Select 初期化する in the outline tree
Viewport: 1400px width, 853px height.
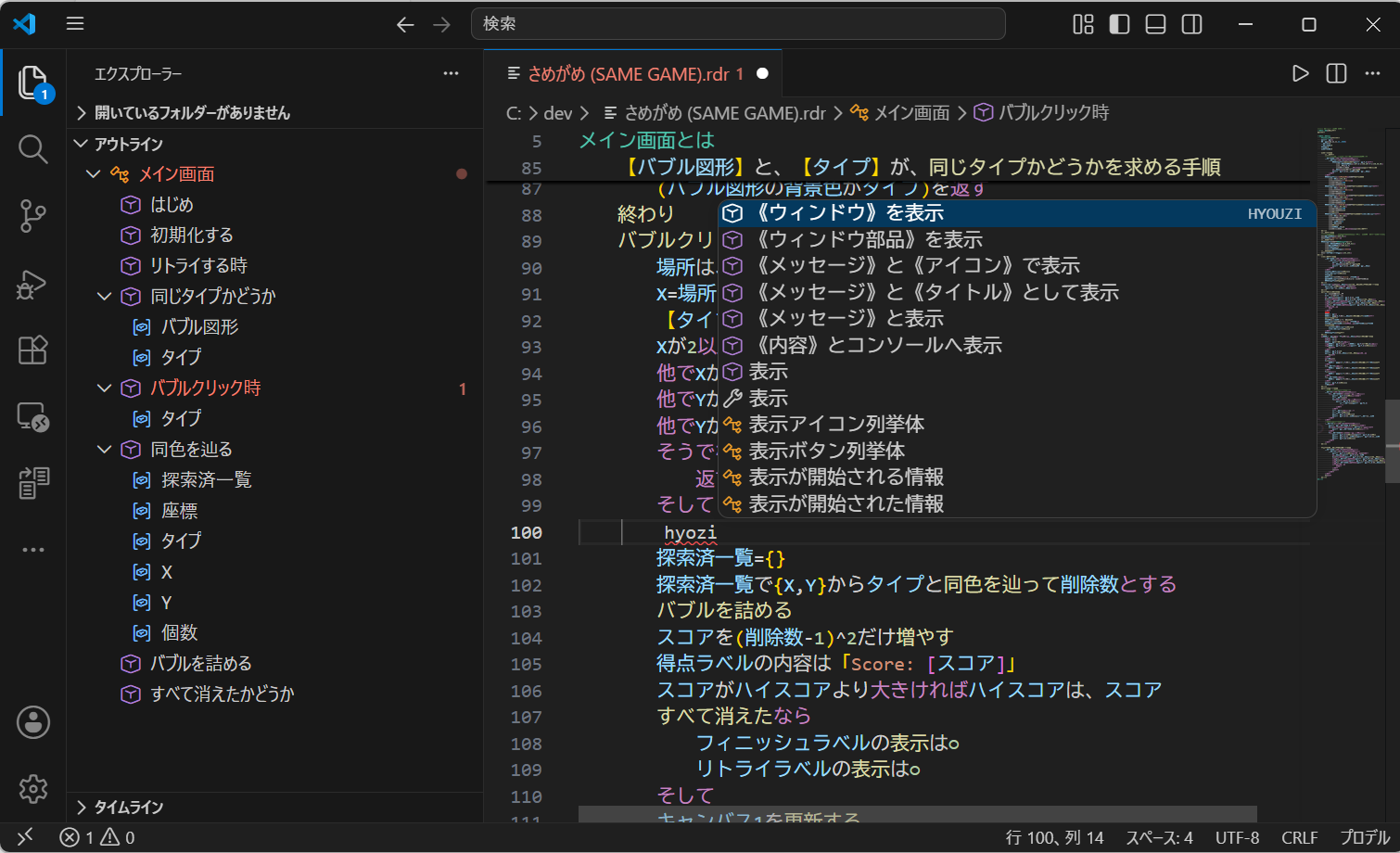coord(276,236)
